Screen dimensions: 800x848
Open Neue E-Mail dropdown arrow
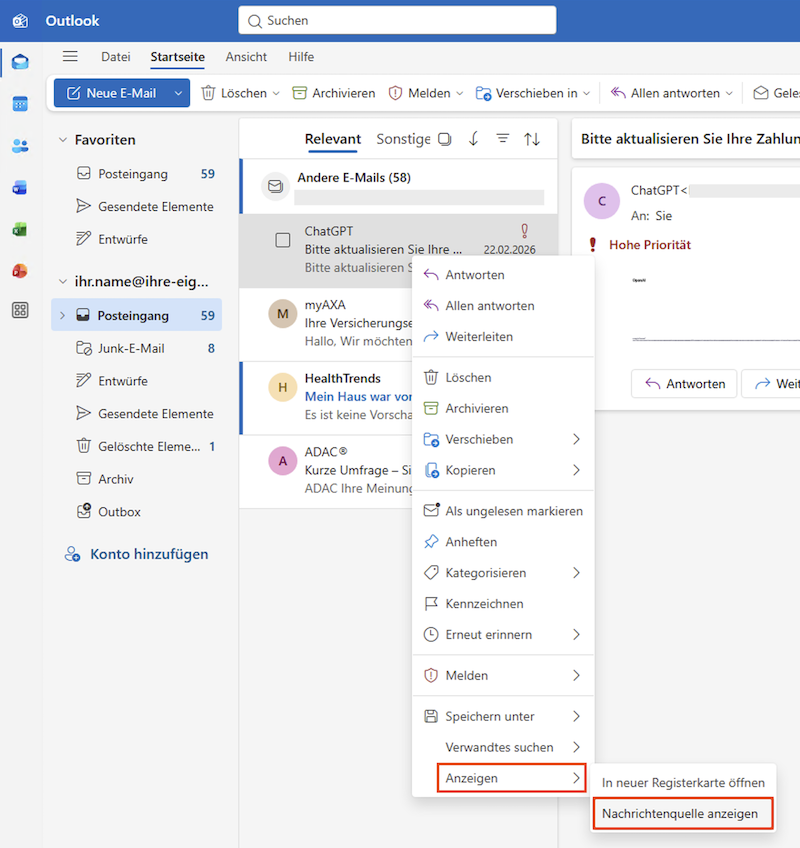coord(178,93)
